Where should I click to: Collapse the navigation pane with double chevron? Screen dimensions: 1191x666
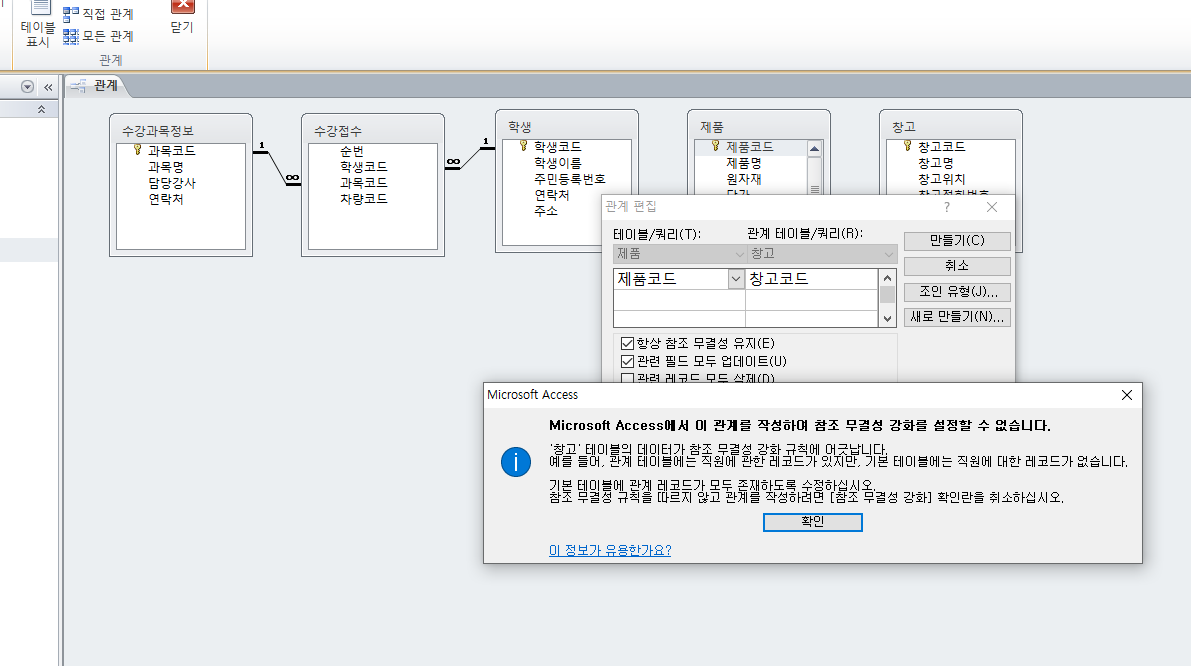click(x=47, y=87)
